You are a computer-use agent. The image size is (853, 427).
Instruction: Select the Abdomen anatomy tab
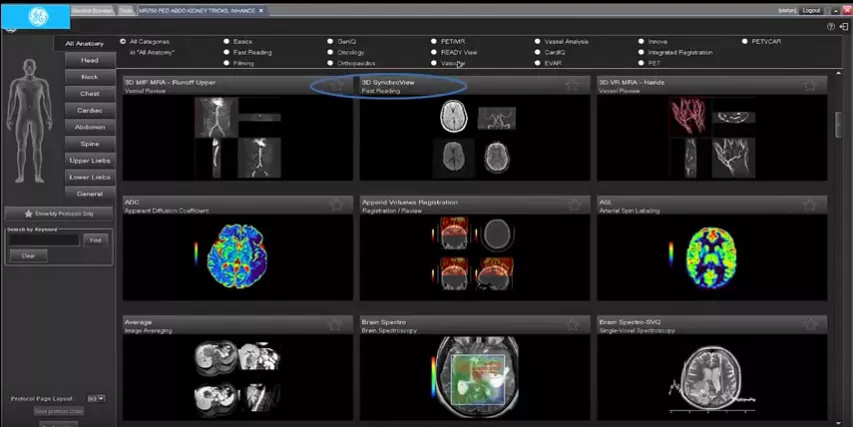pyautogui.click(x=90, y=127)
